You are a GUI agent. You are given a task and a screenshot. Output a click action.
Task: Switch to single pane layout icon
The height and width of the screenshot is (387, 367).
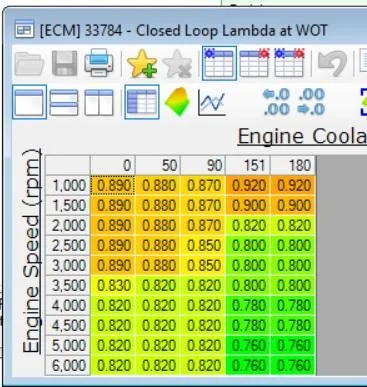29,102
